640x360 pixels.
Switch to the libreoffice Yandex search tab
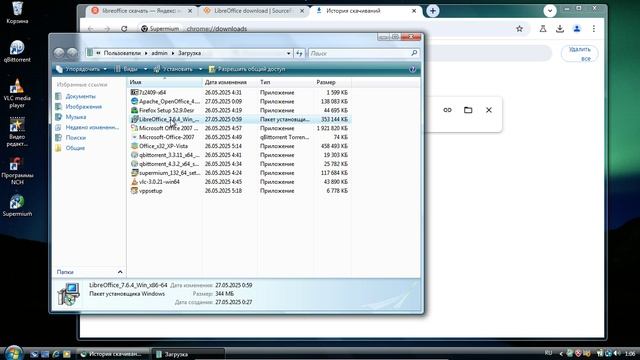tap(142, 11)
